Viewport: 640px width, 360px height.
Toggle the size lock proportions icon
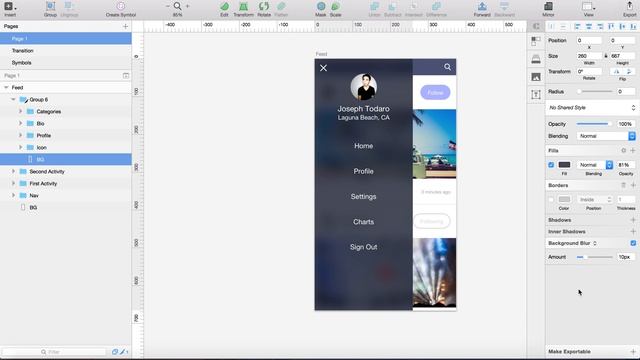click(606, 56)
